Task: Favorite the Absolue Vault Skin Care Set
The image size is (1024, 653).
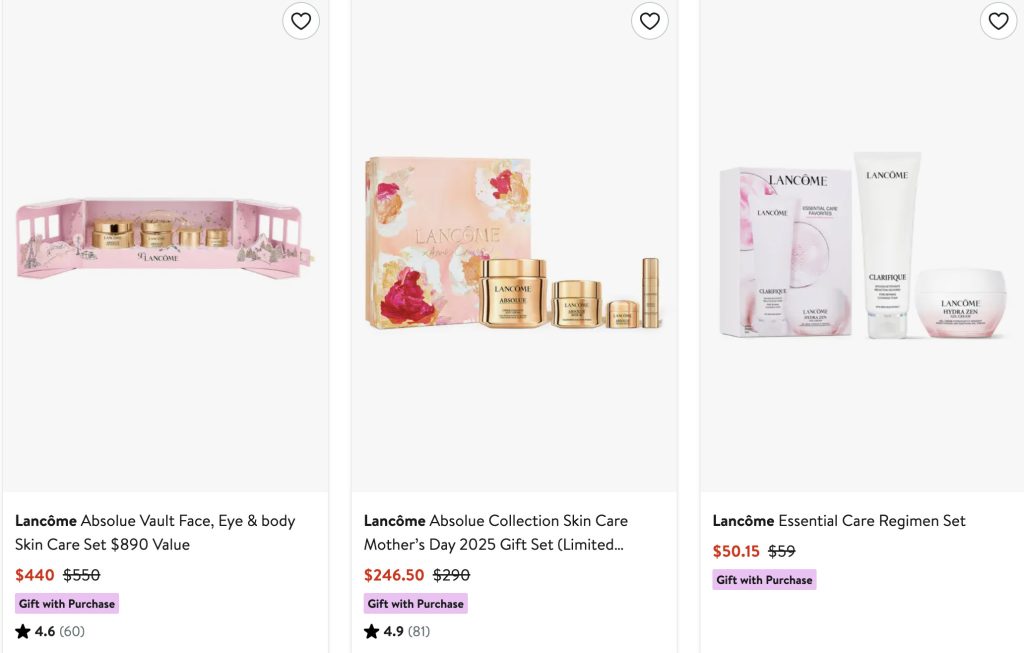Action: coord(301,21)
